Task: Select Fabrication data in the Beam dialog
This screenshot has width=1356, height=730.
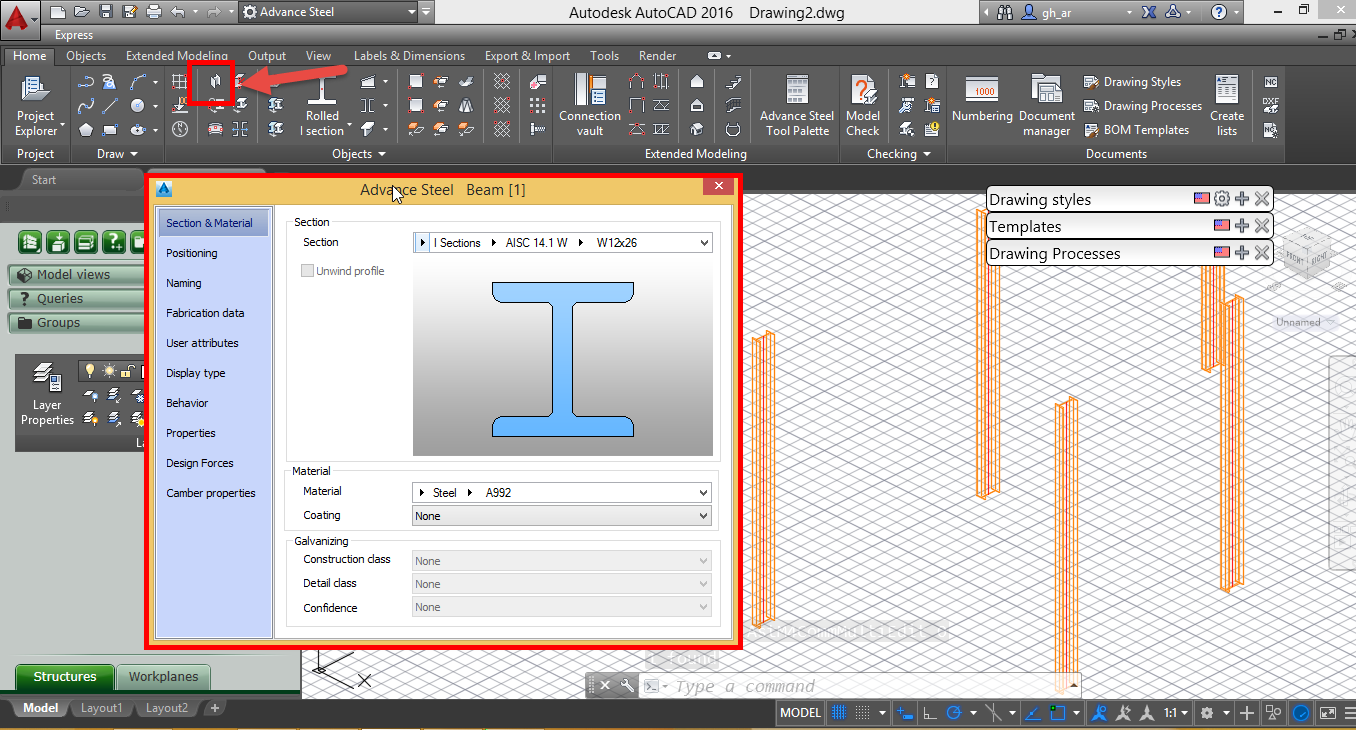Action: click(x=203, y=312)
